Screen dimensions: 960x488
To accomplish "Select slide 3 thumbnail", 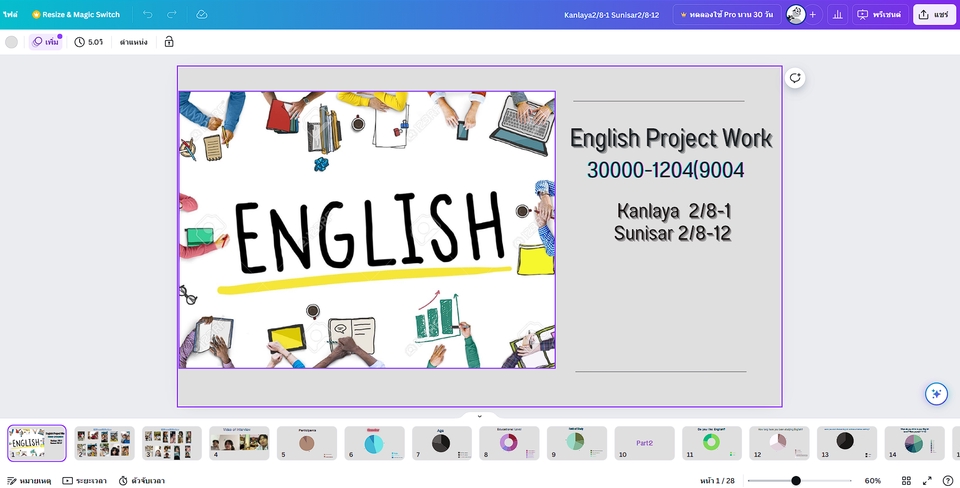I will (x=172, y=443).
